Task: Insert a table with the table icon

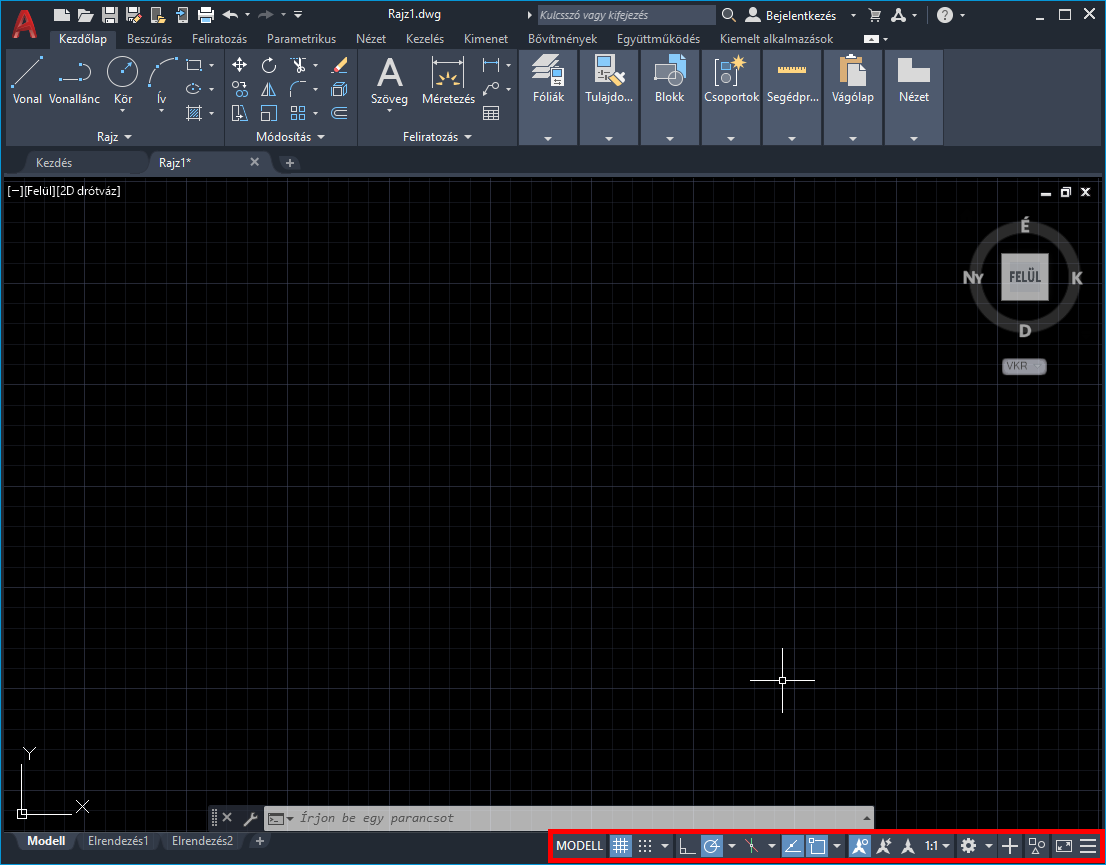Action: (491, 113)
